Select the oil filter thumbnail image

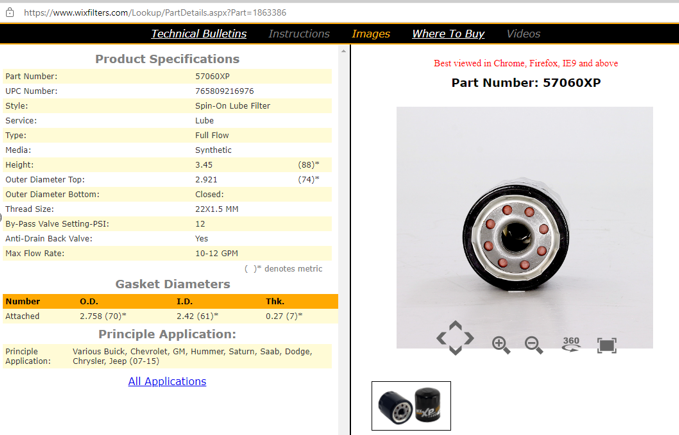coord(411,406)
